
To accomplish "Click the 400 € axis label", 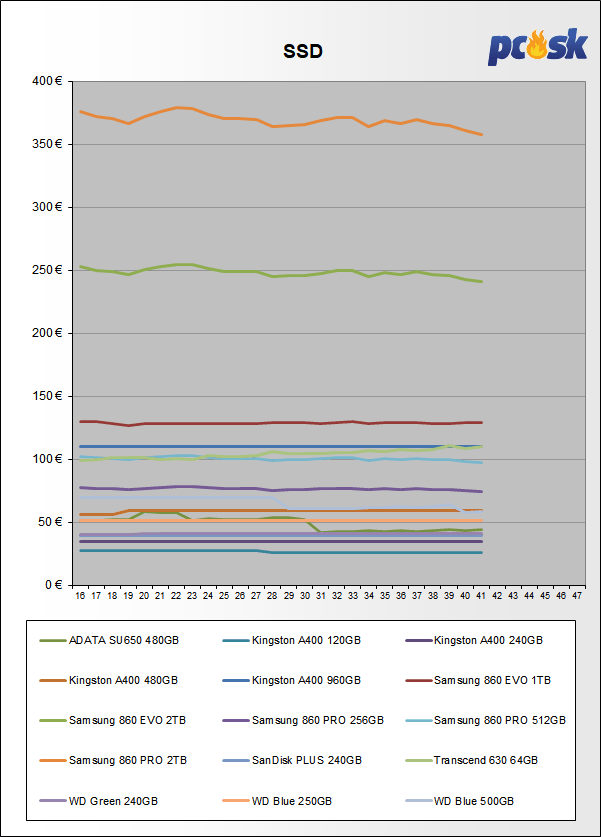I will pyautogui.click(x=47, y=81).
